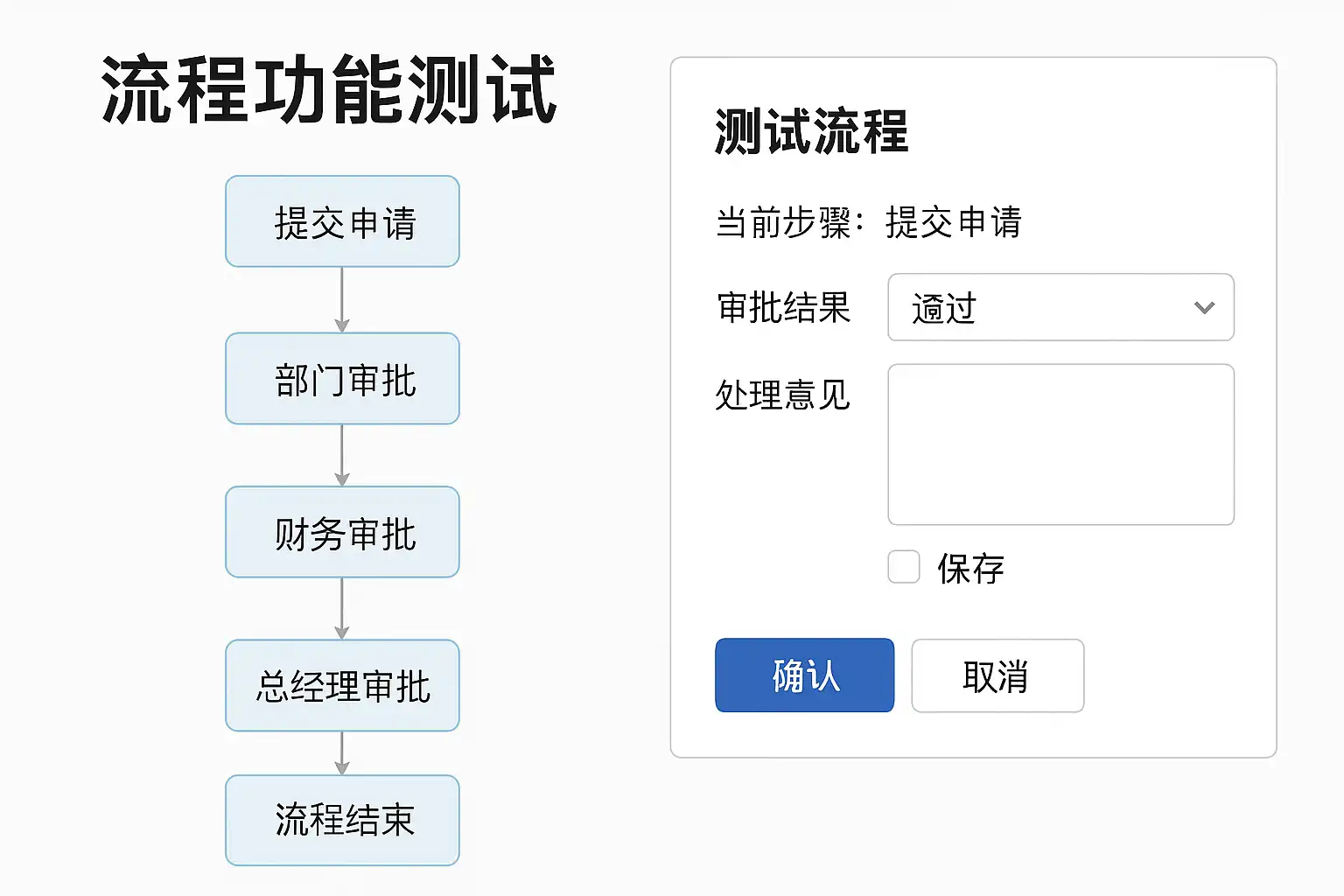Click arrow between 财务审批 and 总经理审批

[342, 608]
